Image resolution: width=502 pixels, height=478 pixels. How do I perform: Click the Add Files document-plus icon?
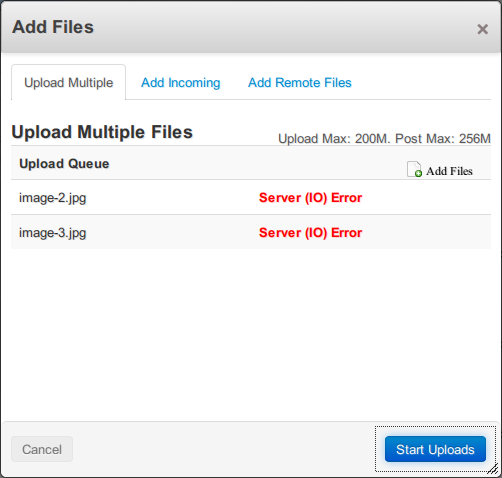pyautogui.click(x=414, y=169)
